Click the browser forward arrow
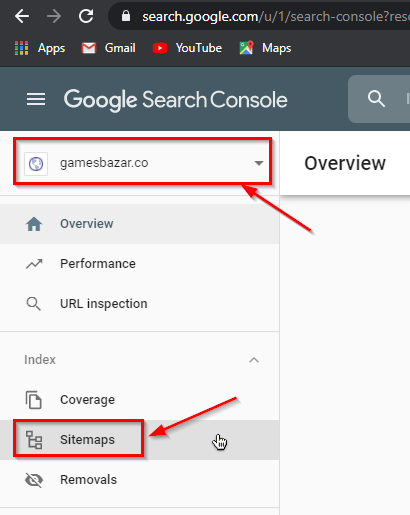Viewport: 410px width, 515px height. [x=54, y=16]
